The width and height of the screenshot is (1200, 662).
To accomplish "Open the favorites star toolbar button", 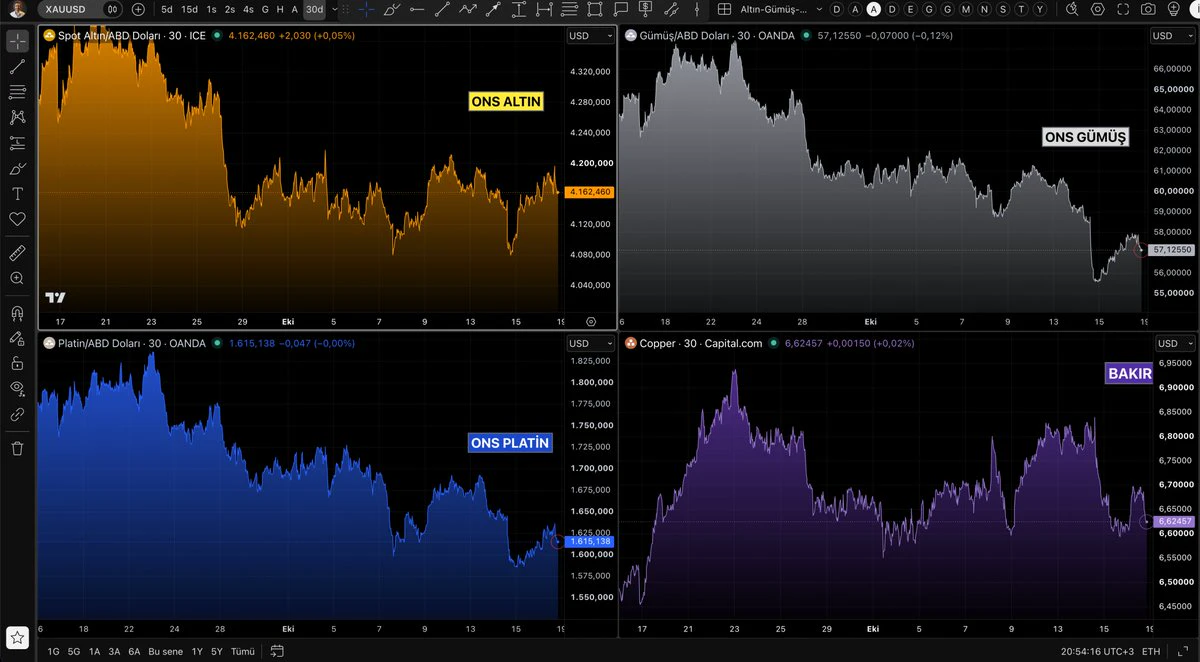I will point(17,637).
